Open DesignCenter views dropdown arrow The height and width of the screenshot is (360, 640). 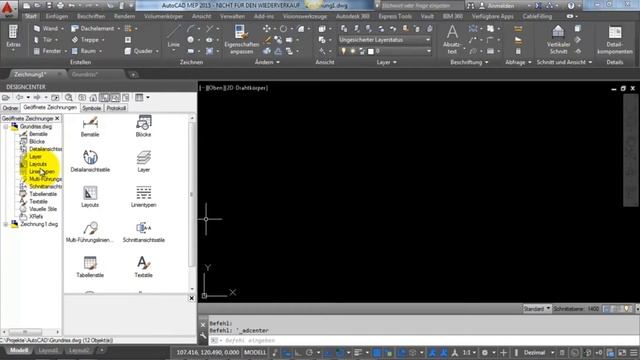148,98
